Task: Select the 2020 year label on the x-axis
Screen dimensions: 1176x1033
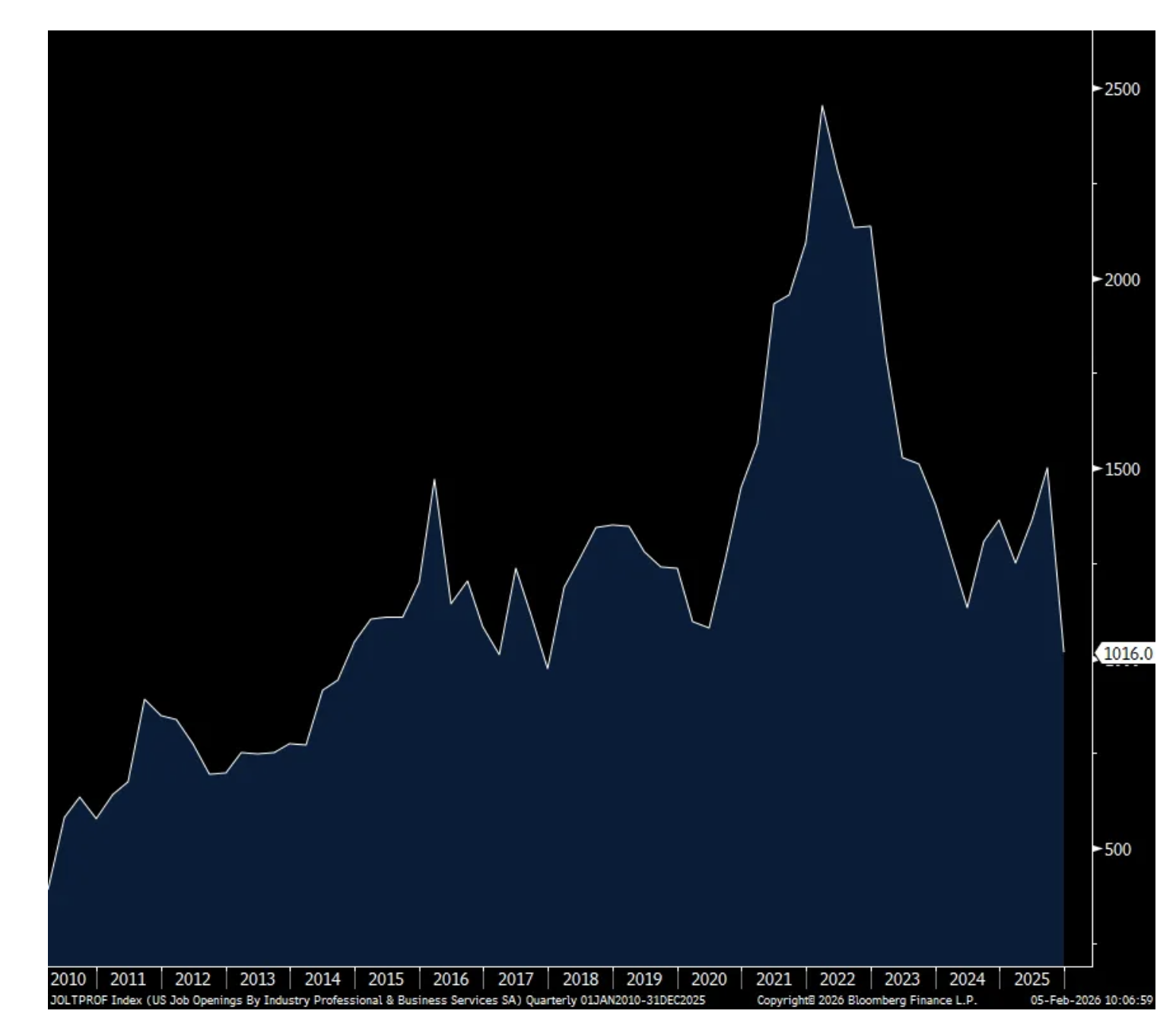Action: point(708,979)
